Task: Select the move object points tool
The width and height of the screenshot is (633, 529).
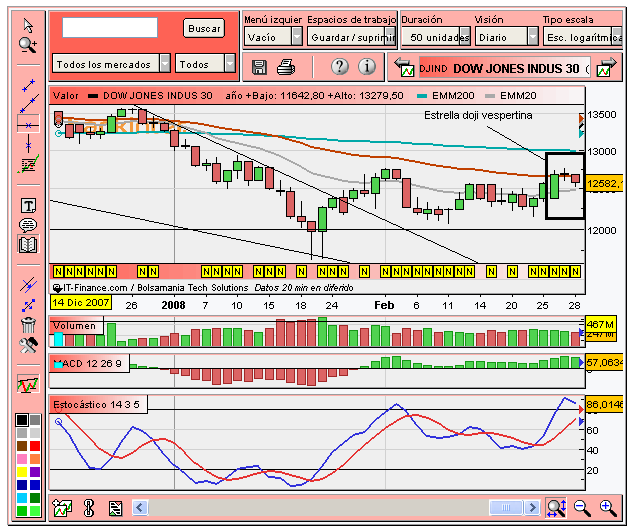Action: 28,305
